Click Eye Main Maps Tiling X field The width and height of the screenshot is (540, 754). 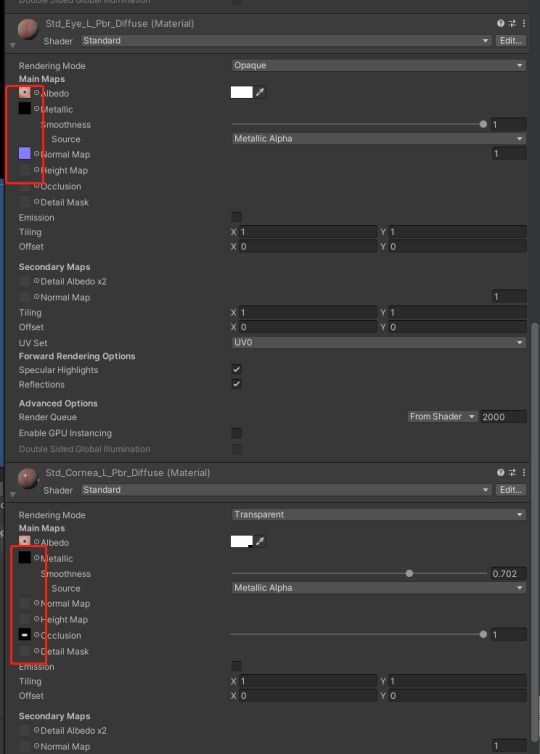click(308, 232)
